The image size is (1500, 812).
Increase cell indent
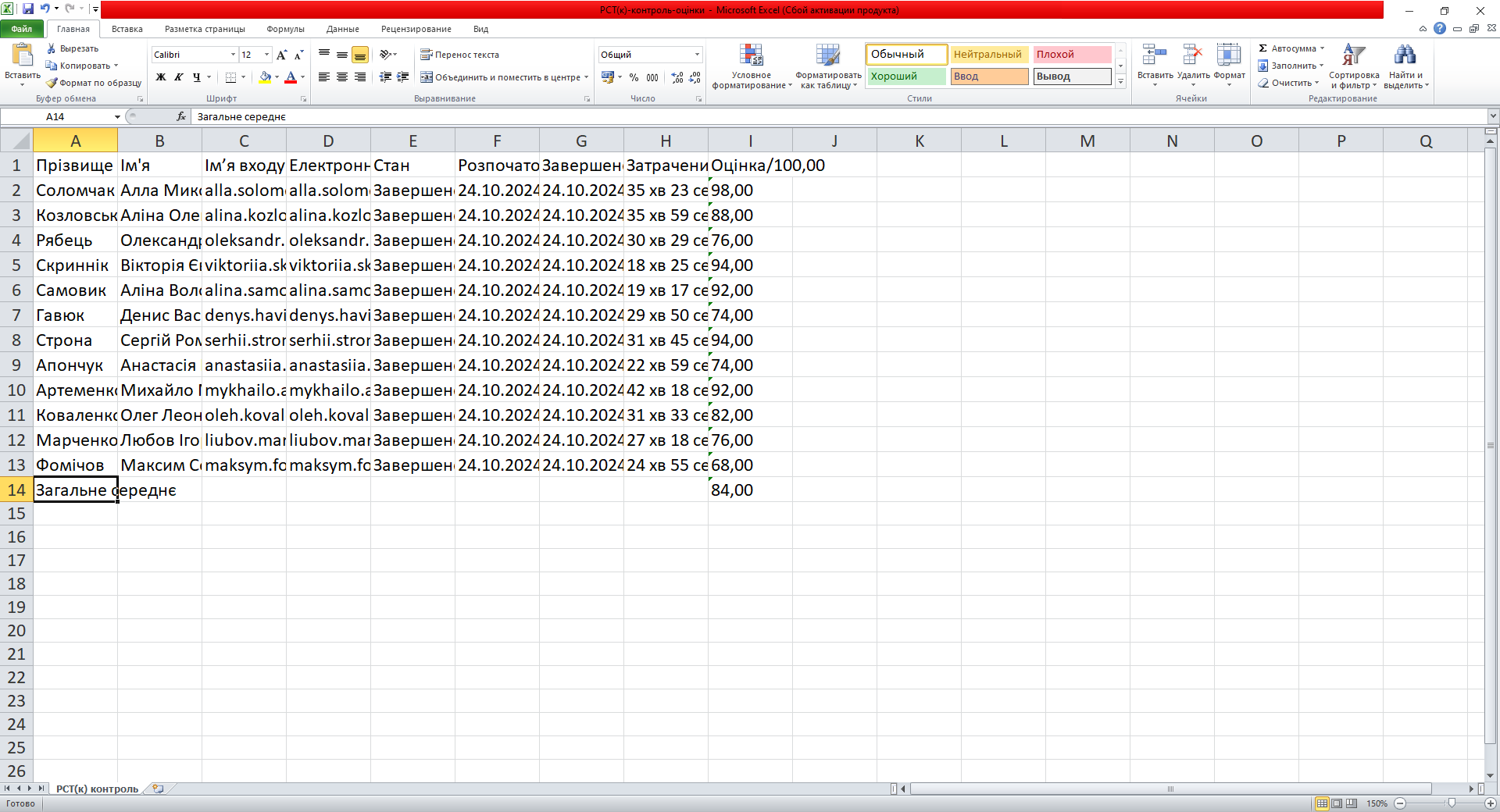[x=403, y=77]
